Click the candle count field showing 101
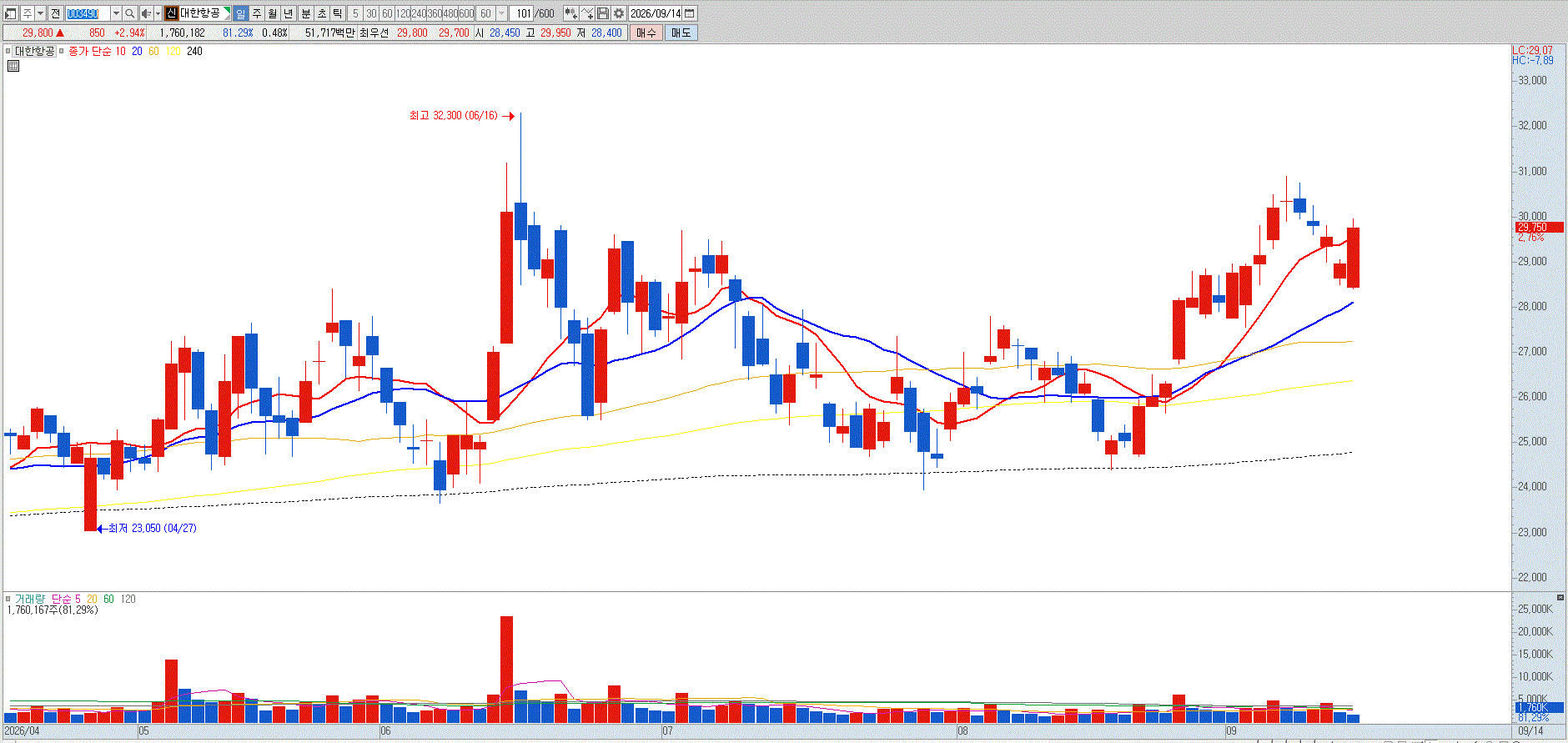The image size is (1568, 743). pyautogui.click(x=521, y=13)
